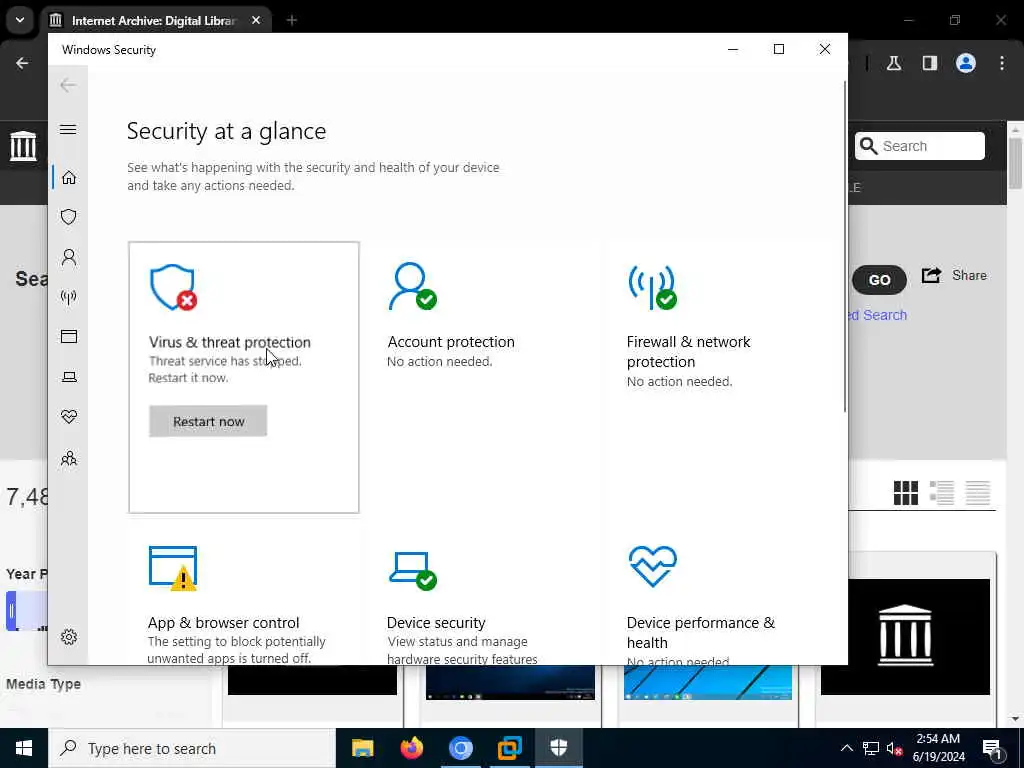The height and width of the screenshot is (768, 1024).
Task: Open the Firewall & network protection heading
Action: (x=688, y=351)
